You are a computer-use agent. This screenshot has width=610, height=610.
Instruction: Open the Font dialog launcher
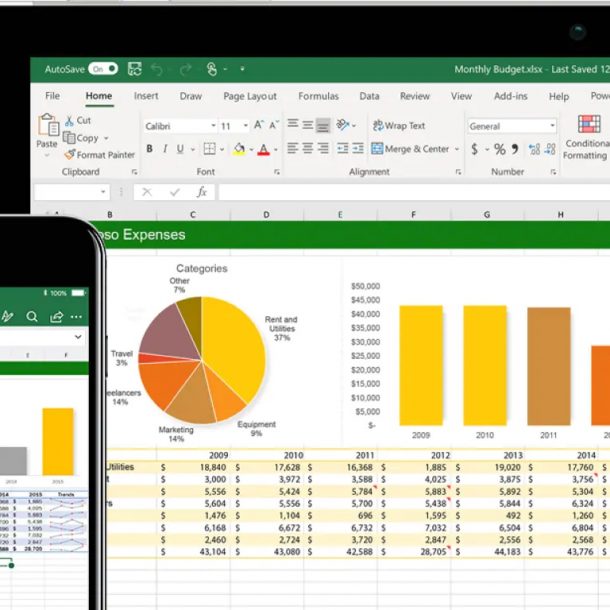coord(277,172)
